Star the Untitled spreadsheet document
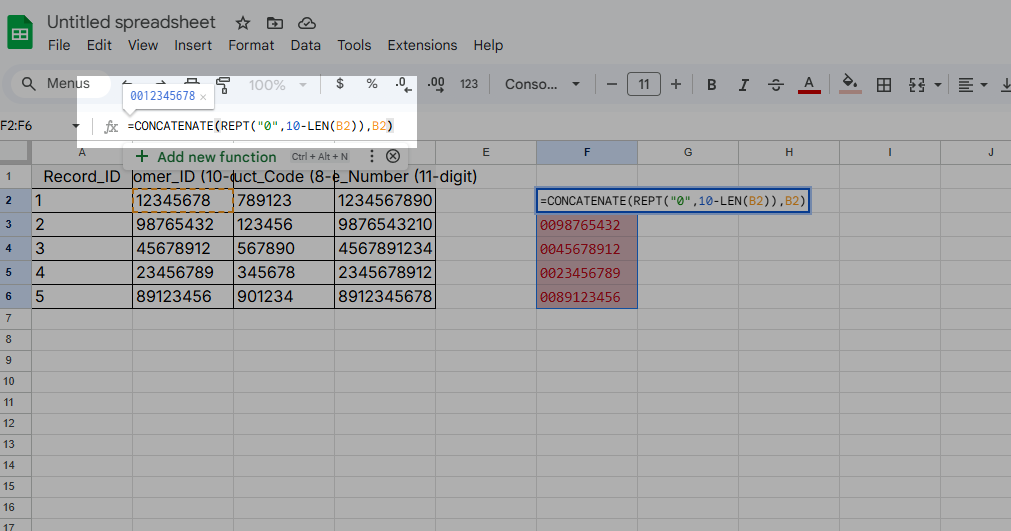The width and height of the screenshot is (1011, 531). click(x=243, y=23)
